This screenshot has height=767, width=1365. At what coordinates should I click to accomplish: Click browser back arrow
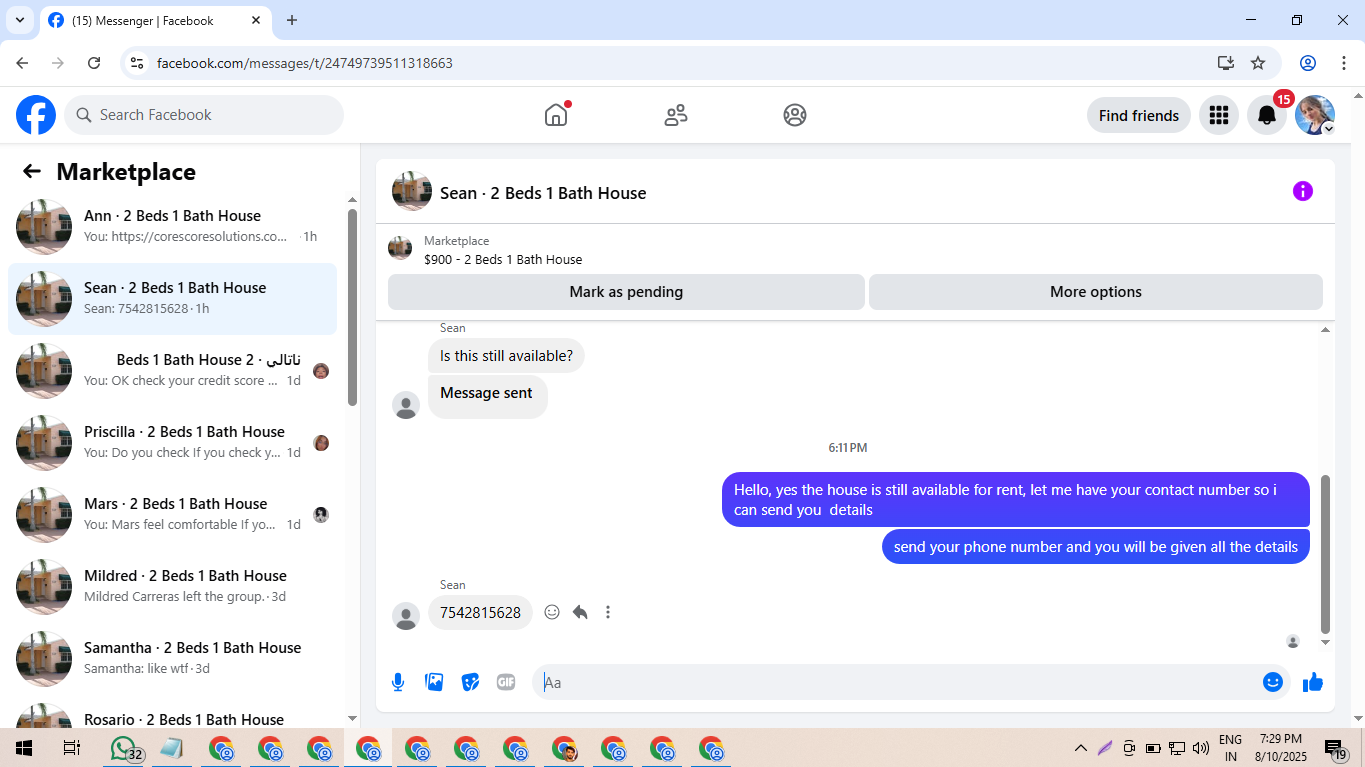[x=22, y=63]
